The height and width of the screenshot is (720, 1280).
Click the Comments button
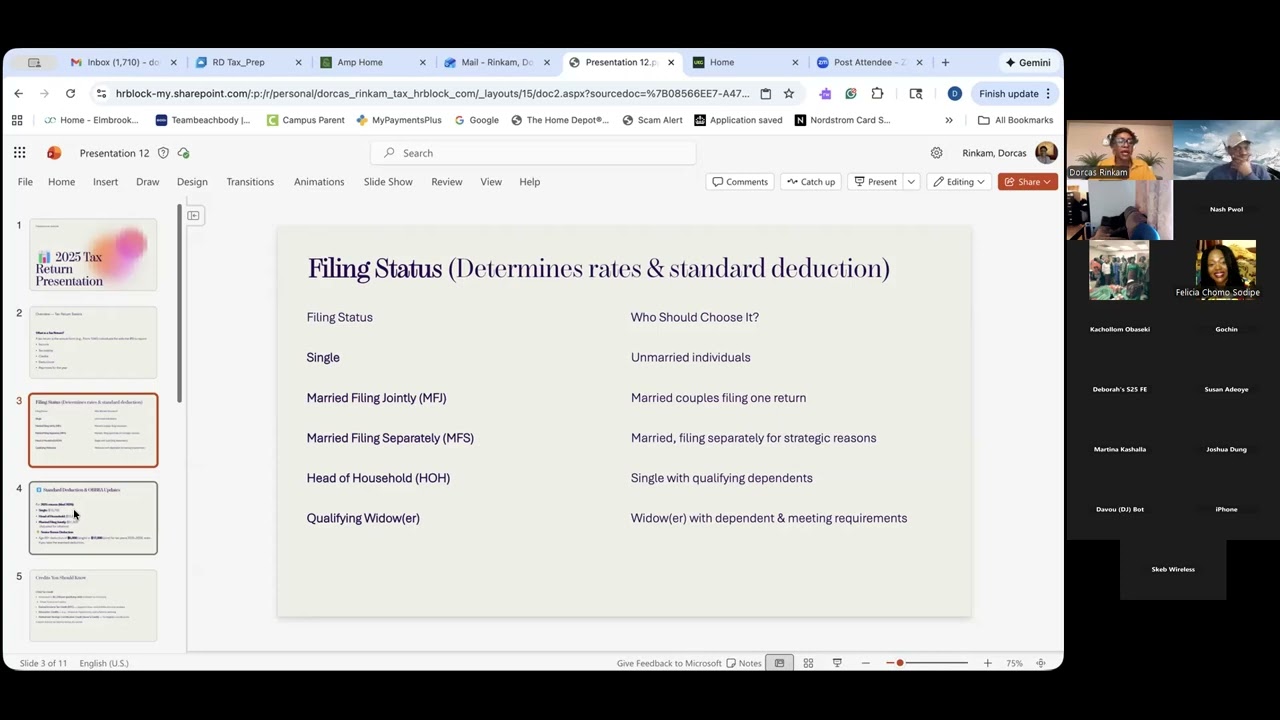tap(740, 182)
